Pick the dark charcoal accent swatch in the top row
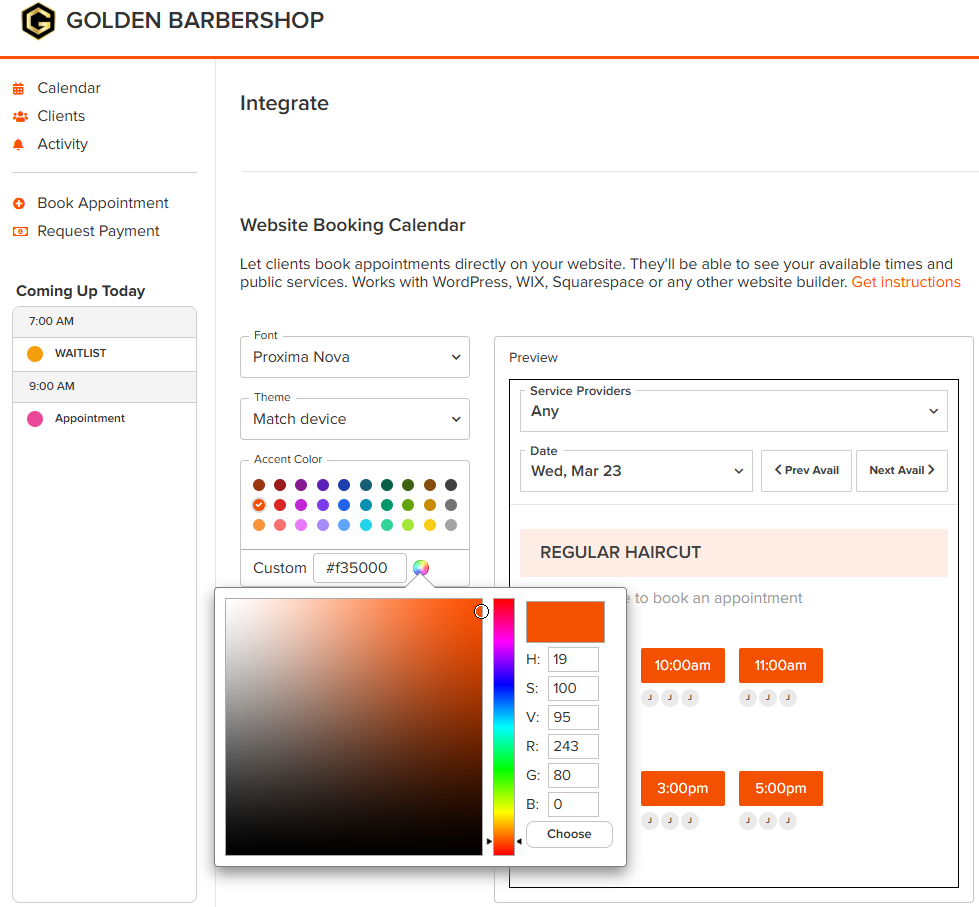979x907 pixels. point(451,485)
